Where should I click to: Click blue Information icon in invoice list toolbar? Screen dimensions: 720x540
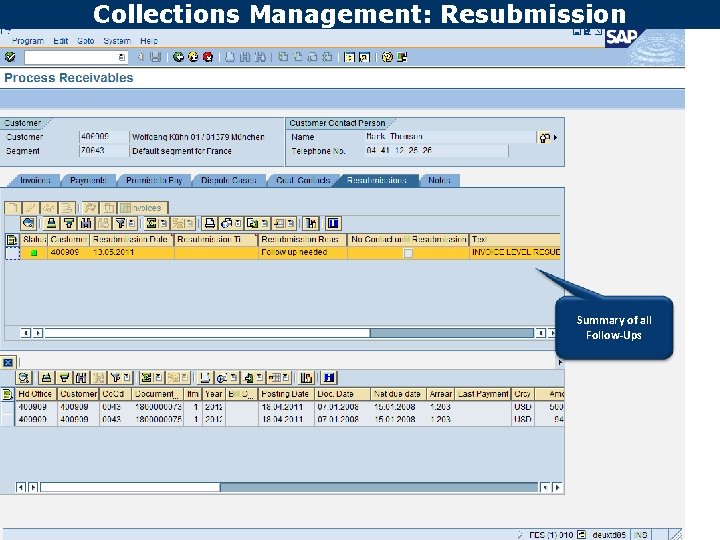(329, 378)
